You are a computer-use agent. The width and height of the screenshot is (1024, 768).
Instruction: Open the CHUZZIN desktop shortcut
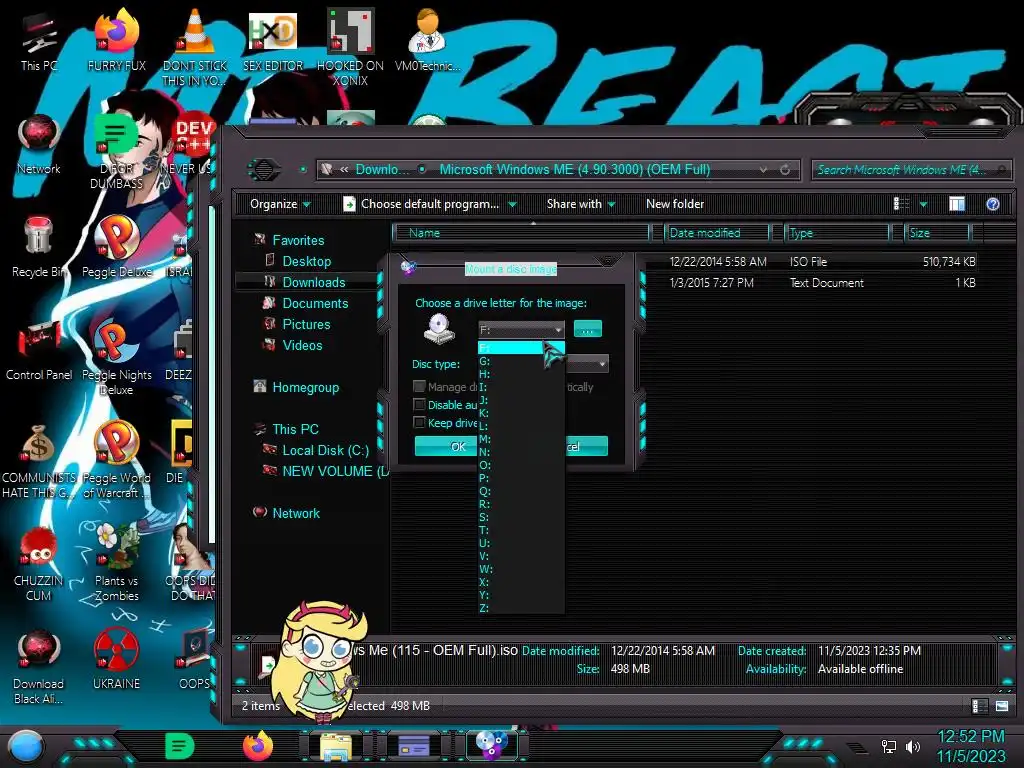pos(39,564)
